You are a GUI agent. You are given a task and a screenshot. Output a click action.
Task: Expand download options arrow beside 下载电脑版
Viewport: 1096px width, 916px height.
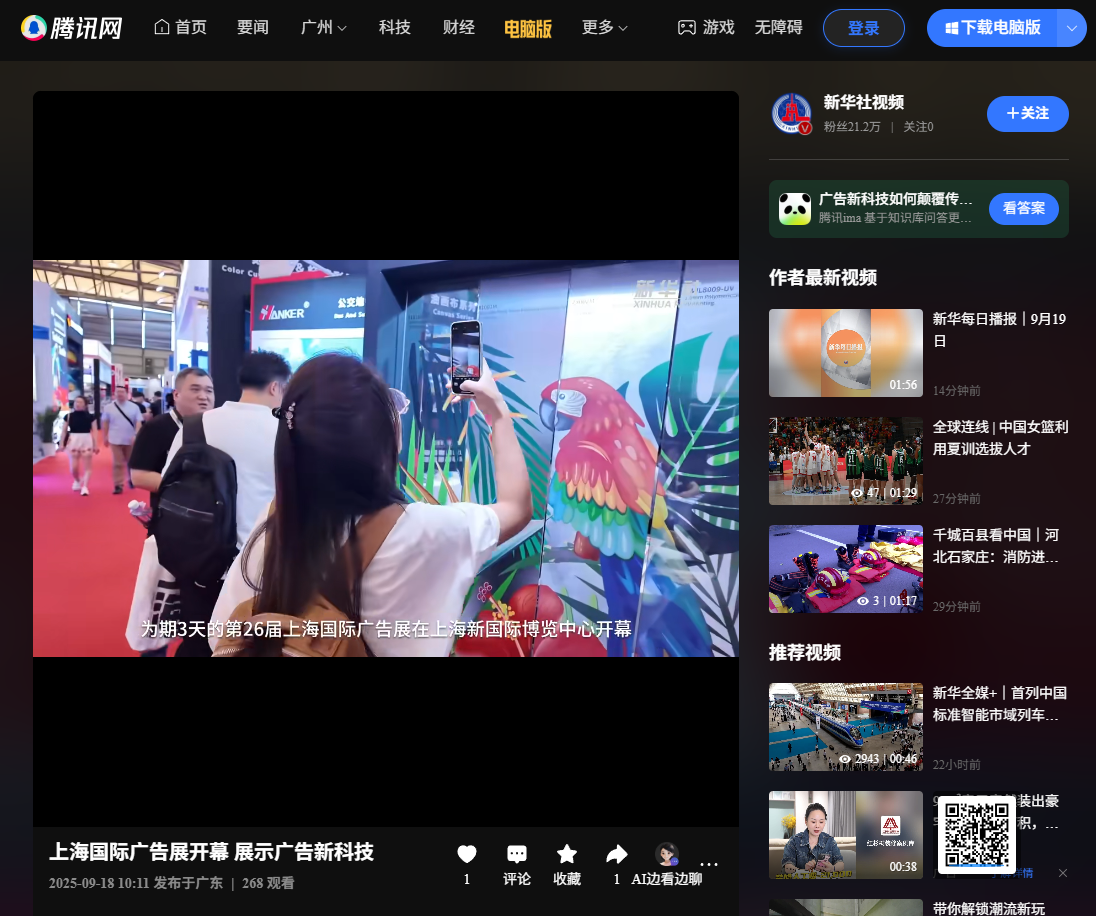point(1072,28)
